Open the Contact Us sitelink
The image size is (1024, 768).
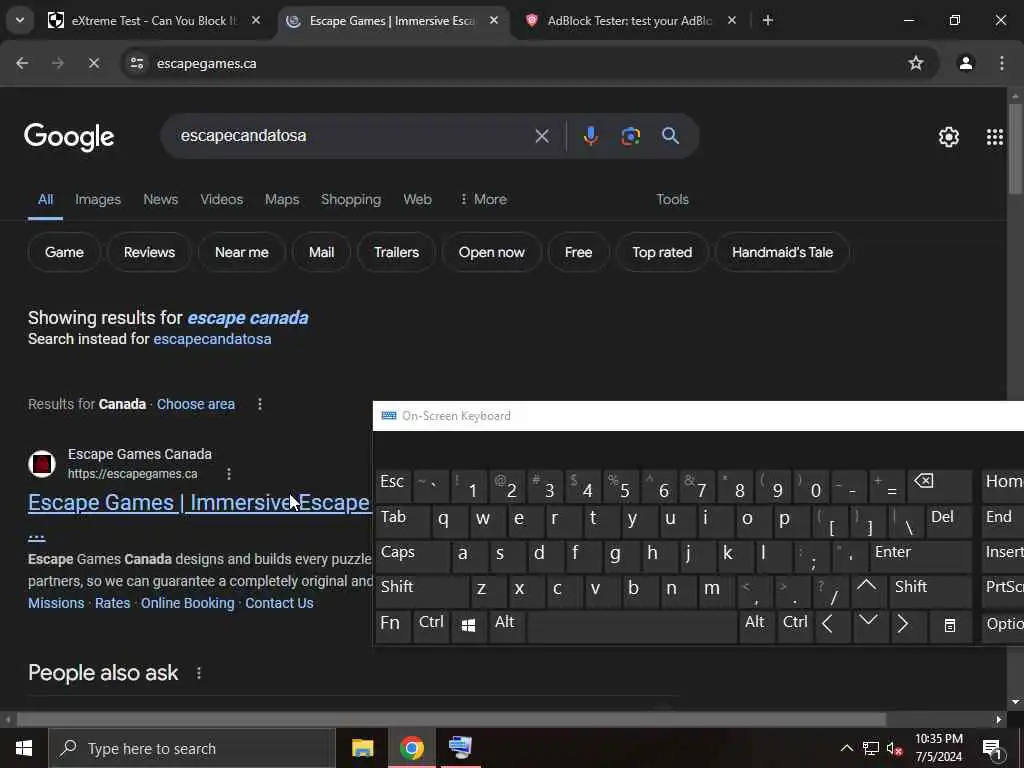[279, 603]
